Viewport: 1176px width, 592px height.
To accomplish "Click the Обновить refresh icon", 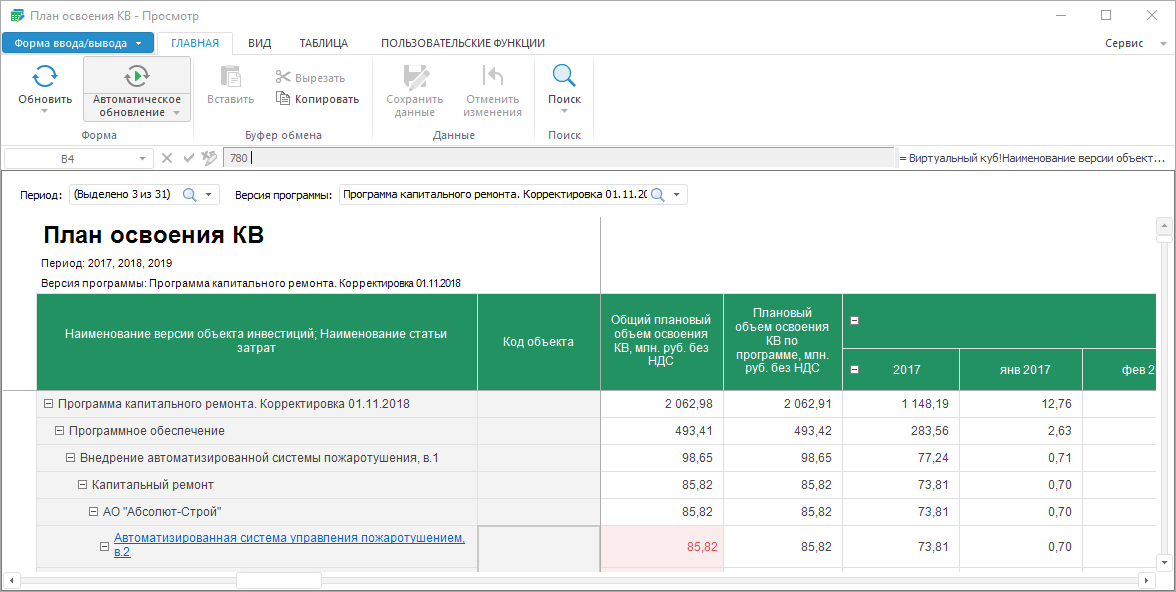I will click(44, 76).
